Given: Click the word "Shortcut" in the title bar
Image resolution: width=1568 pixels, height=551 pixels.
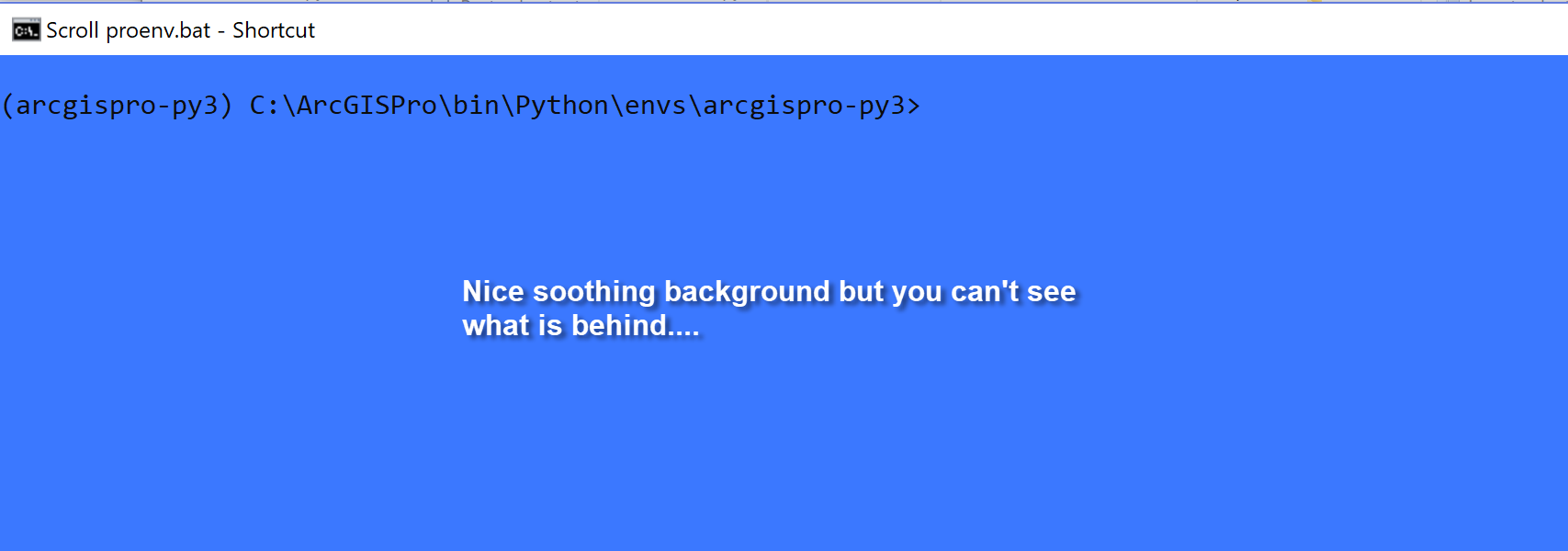Looking at the screenshot, I should pos(274,30).
